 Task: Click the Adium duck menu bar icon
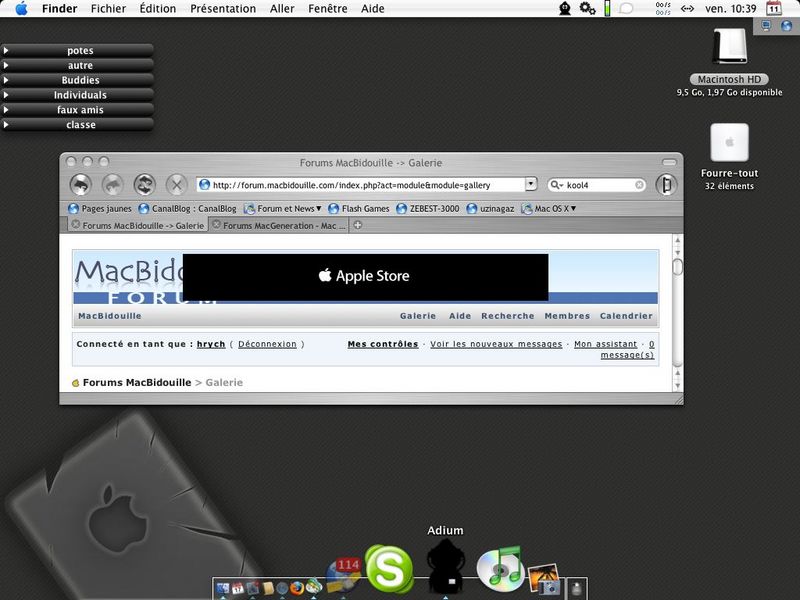[565, 9]
